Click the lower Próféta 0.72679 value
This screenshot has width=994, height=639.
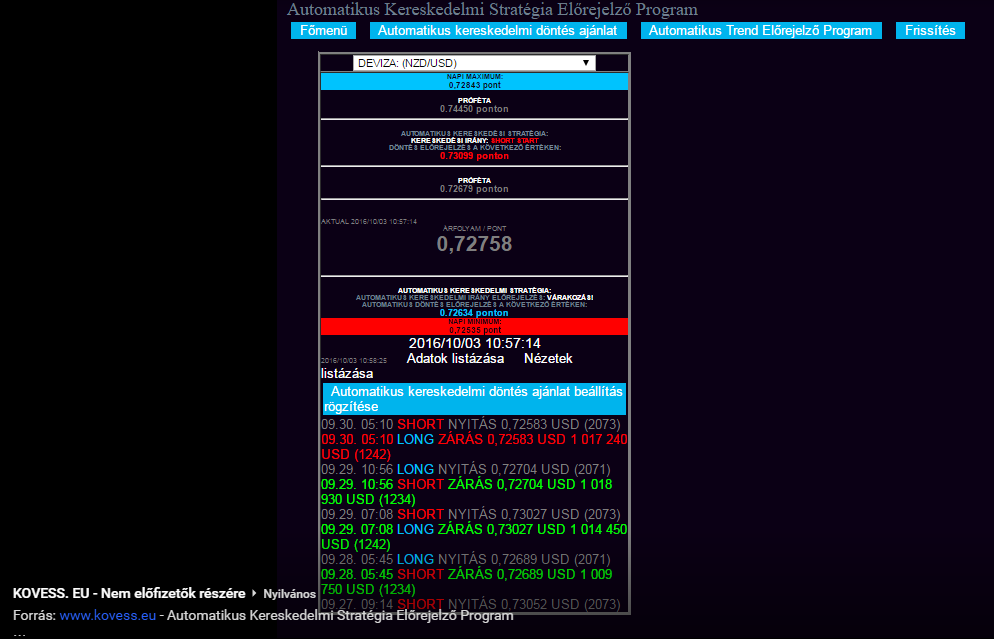click(474, 188)
